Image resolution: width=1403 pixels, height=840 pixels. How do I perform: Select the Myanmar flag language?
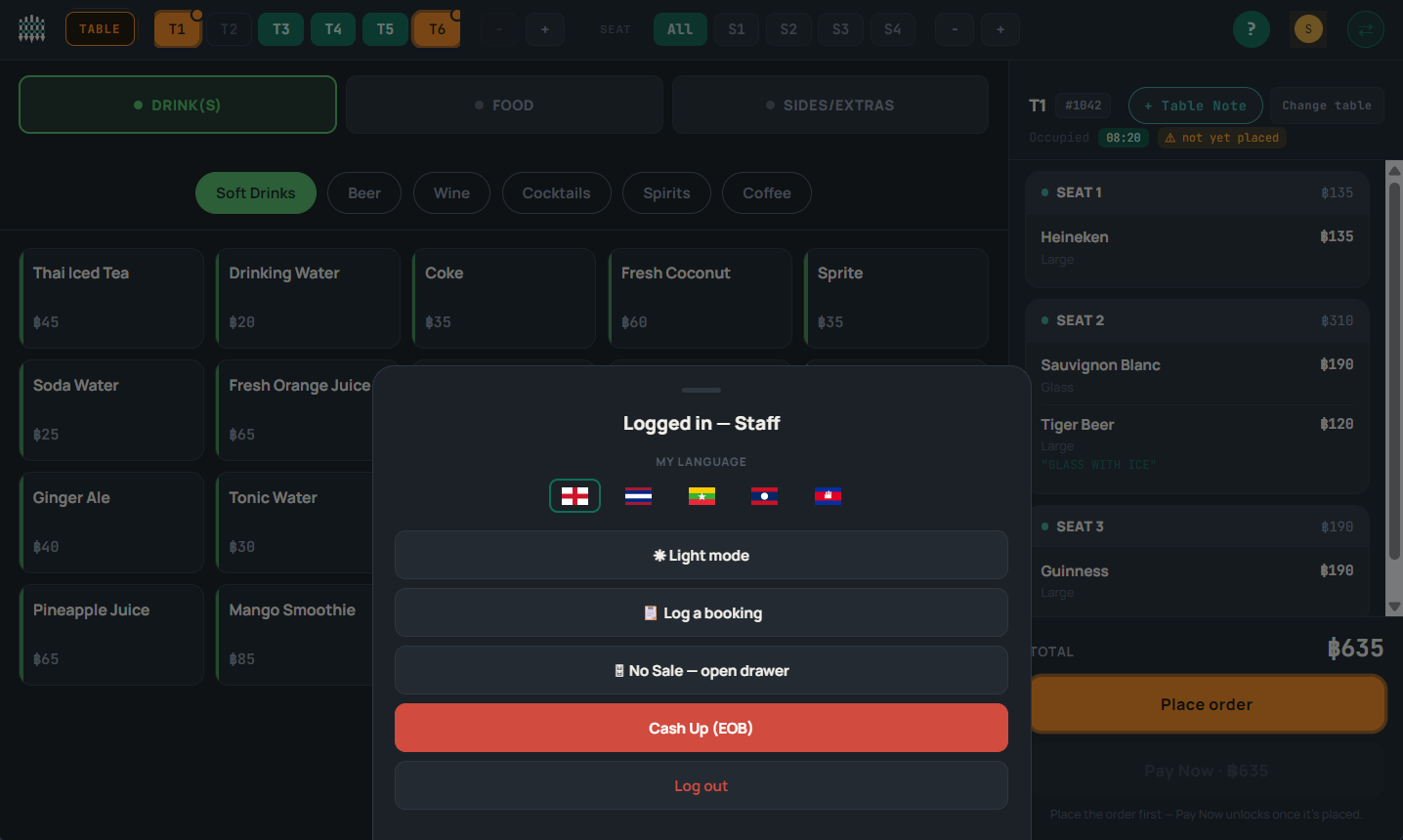tap(701, 495)
